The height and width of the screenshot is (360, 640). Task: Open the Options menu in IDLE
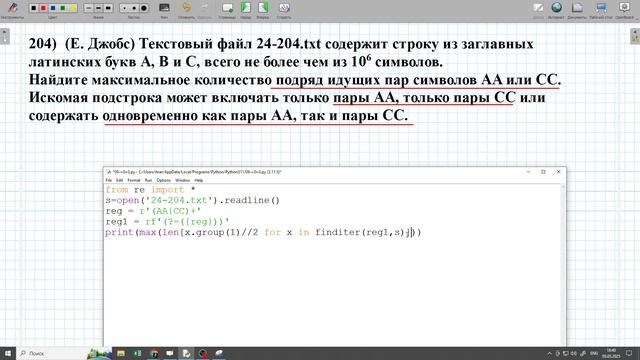(x=163, y=180)
